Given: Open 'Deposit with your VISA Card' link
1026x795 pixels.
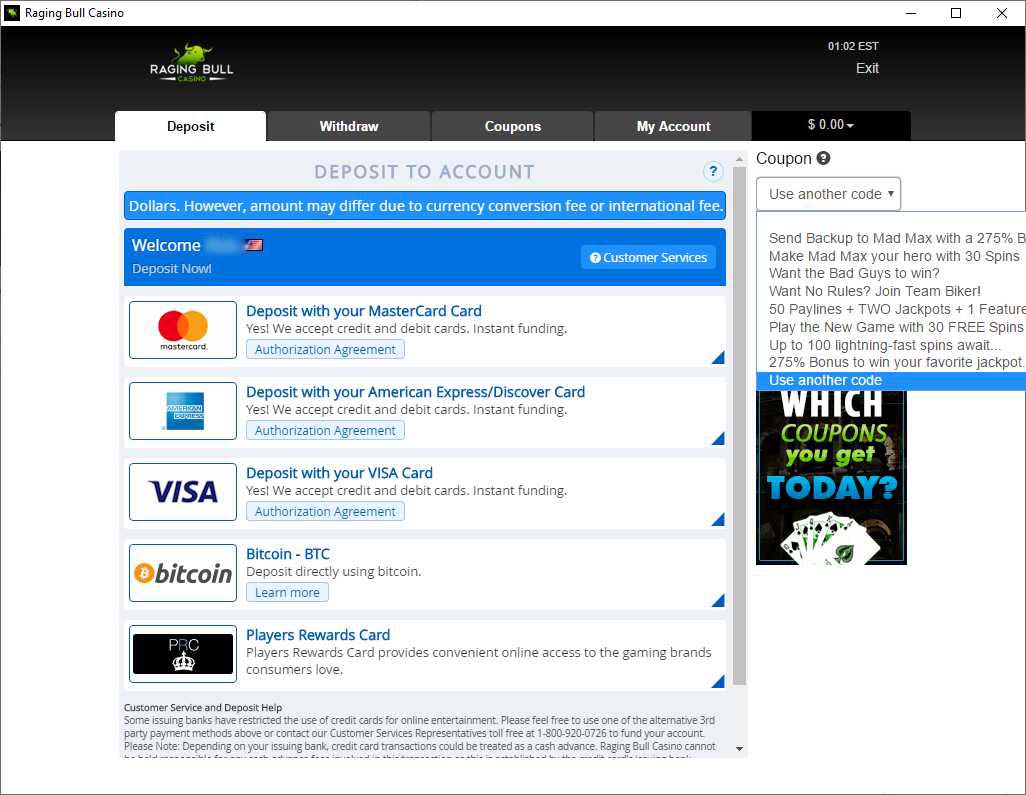Looking at the screenshot, I should (x=339, y=473).
